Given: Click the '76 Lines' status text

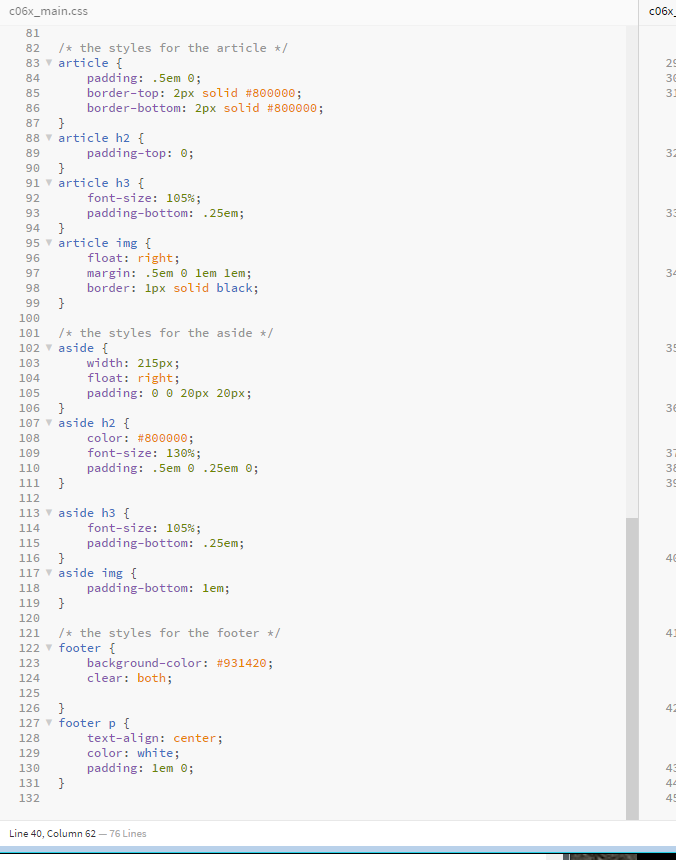Looking at the screenshot, I should [x=128, y=834].
